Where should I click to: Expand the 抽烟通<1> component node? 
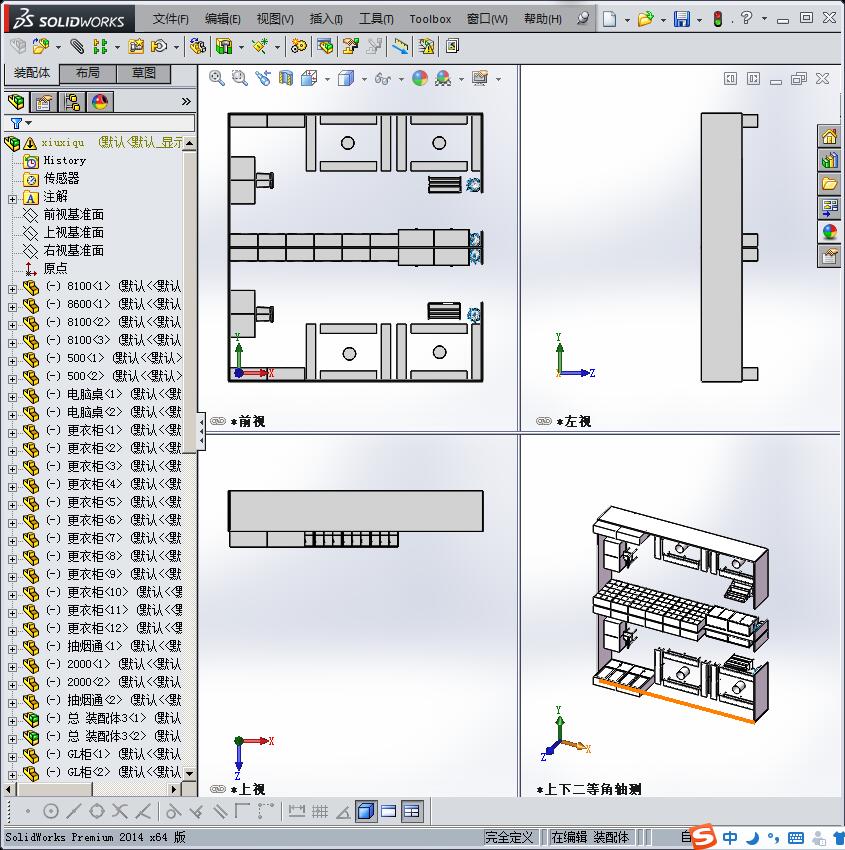[12, 649]
